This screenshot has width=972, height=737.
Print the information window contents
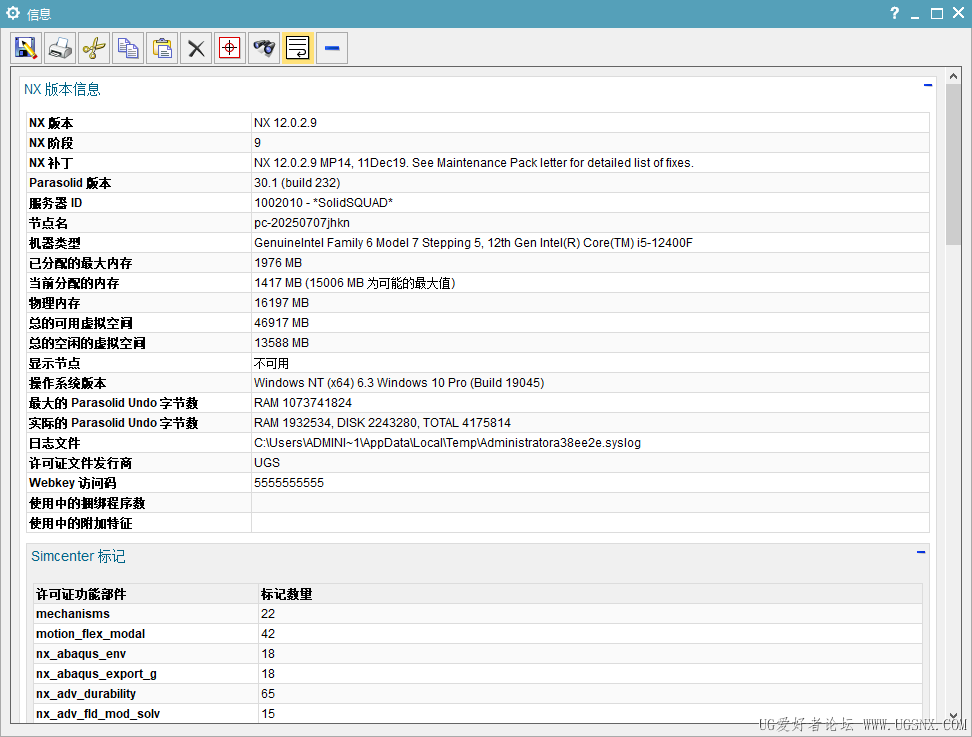[60, 48]
